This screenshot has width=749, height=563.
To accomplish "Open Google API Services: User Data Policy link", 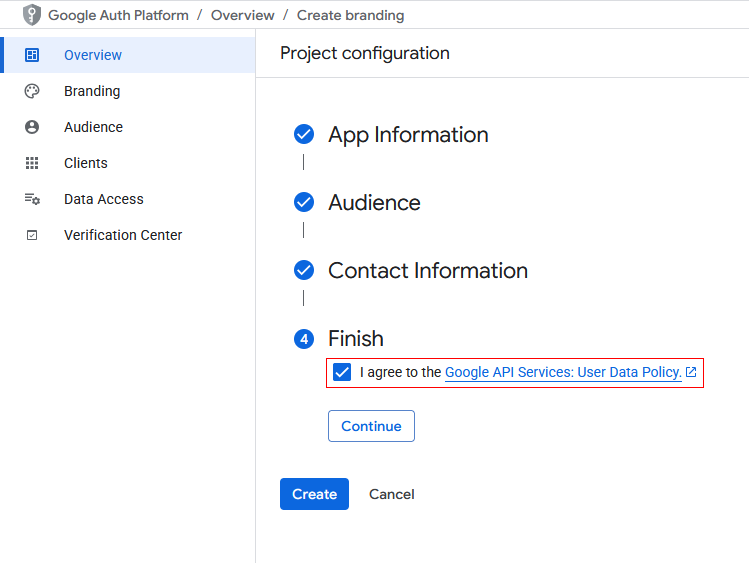I will pyautogui.click(x=563, y=372).
